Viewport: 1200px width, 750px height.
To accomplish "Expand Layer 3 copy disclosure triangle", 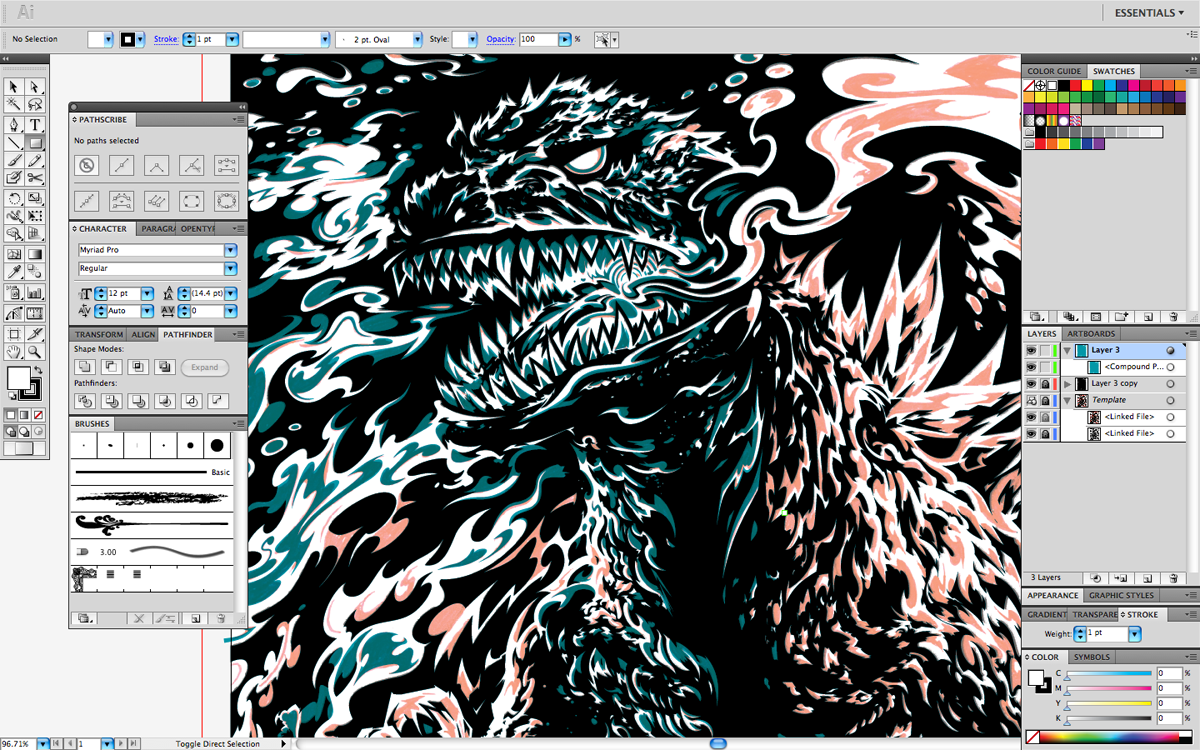I will [x=1067, y=384].
